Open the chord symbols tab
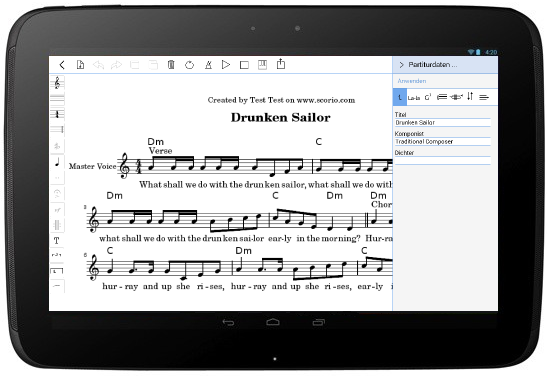 pyautogui.click(x=428, y=97)
